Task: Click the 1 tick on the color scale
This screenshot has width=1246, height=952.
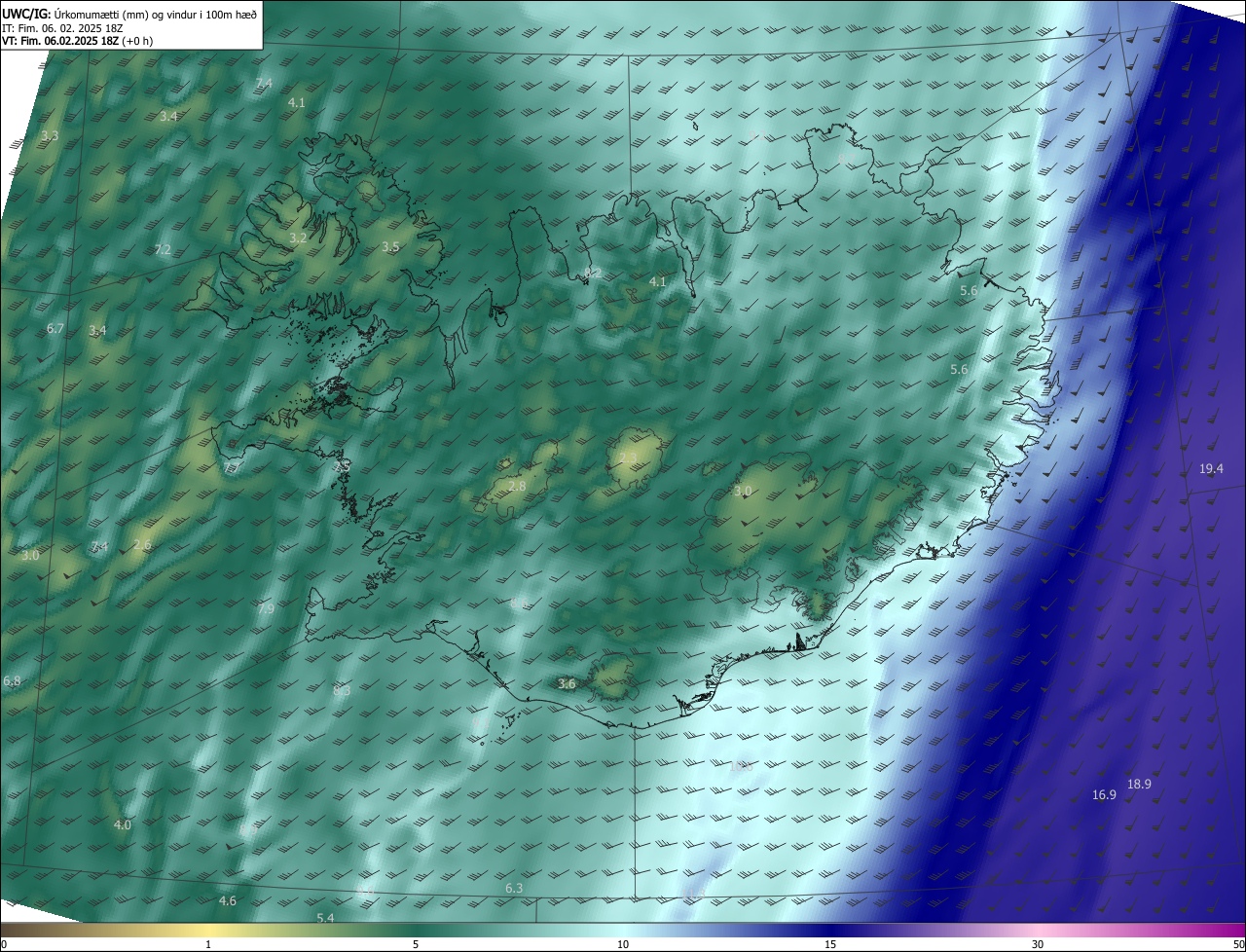Action: tap(208, 945)
